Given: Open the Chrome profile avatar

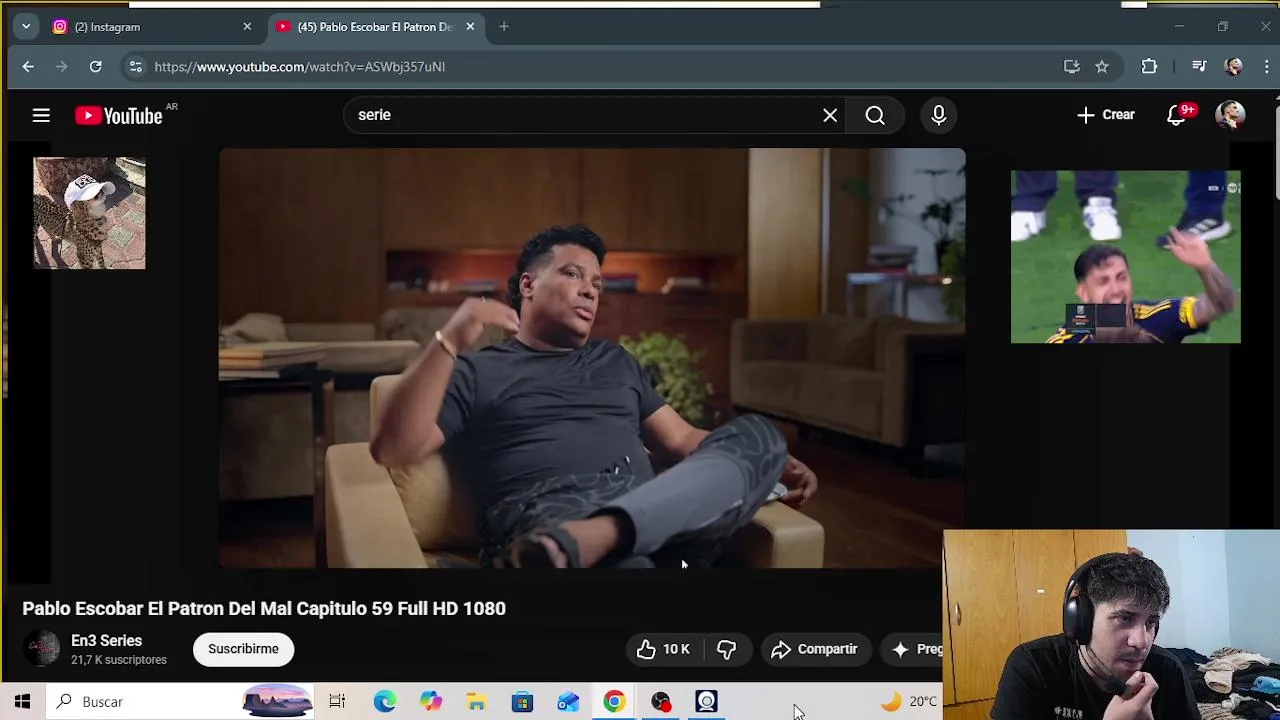Looking at the screenshot, I should click(1233, 67).
